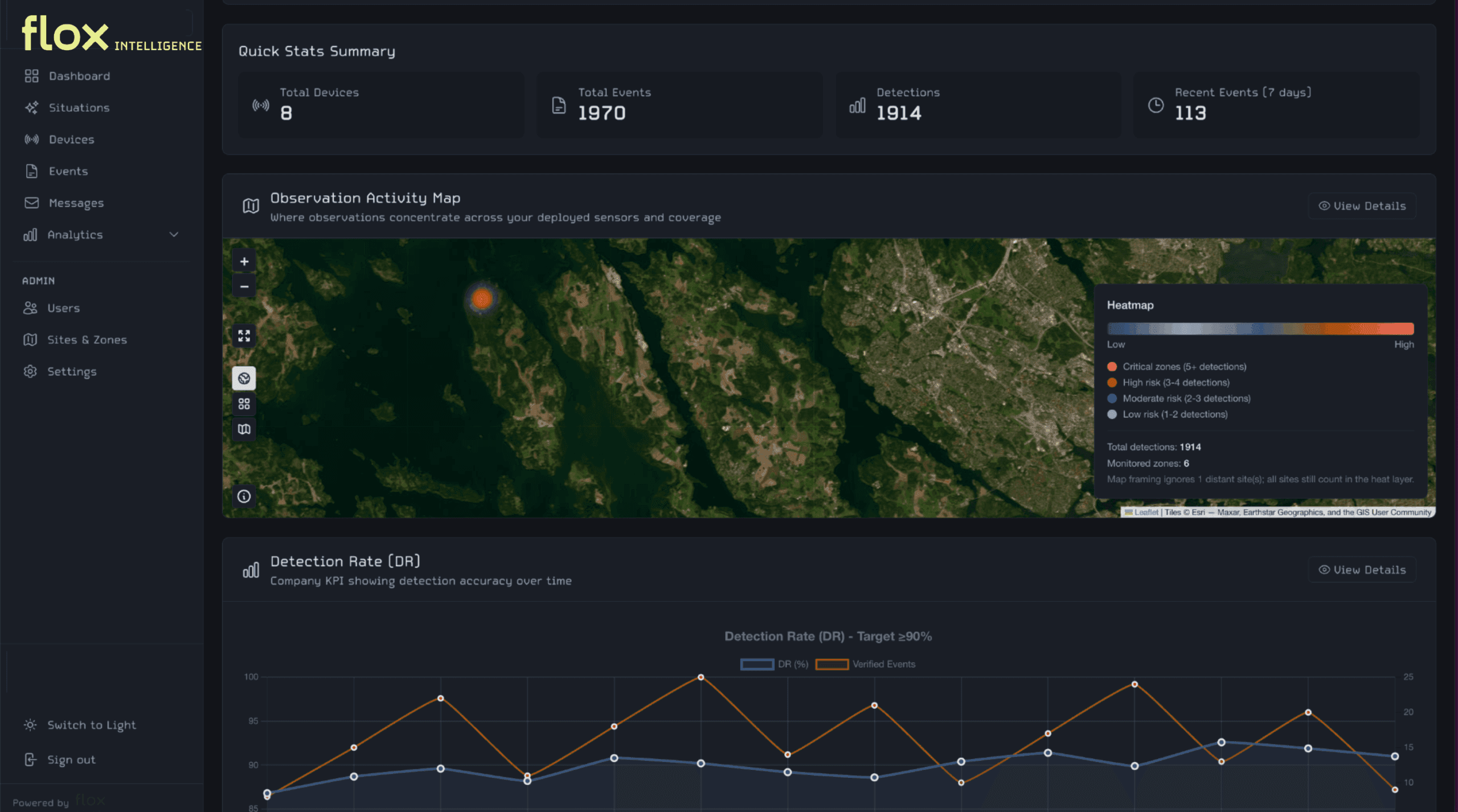The width and height of the screenshot is (1458, 812).
Task: Click the Powered by flox footer text
Action: (59, 801)
